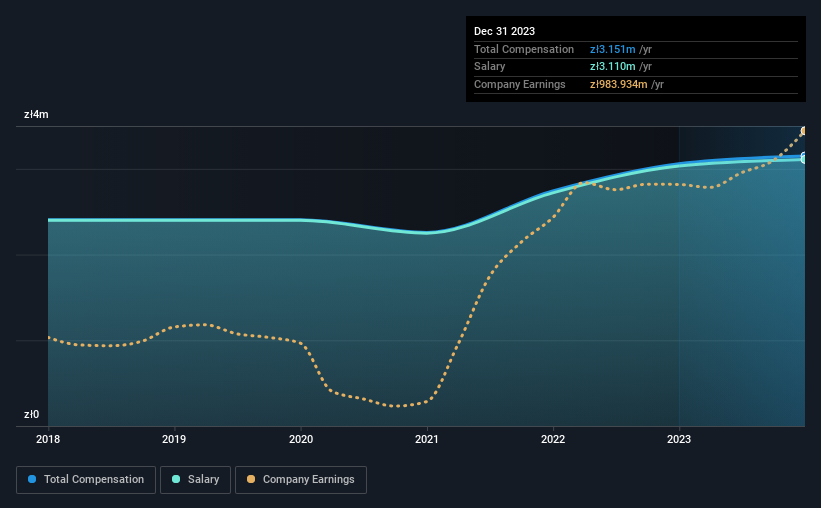
Task: Click the Dec 31 2023 tooltip date
Action: pyautogui.click(x=504, y=31)
